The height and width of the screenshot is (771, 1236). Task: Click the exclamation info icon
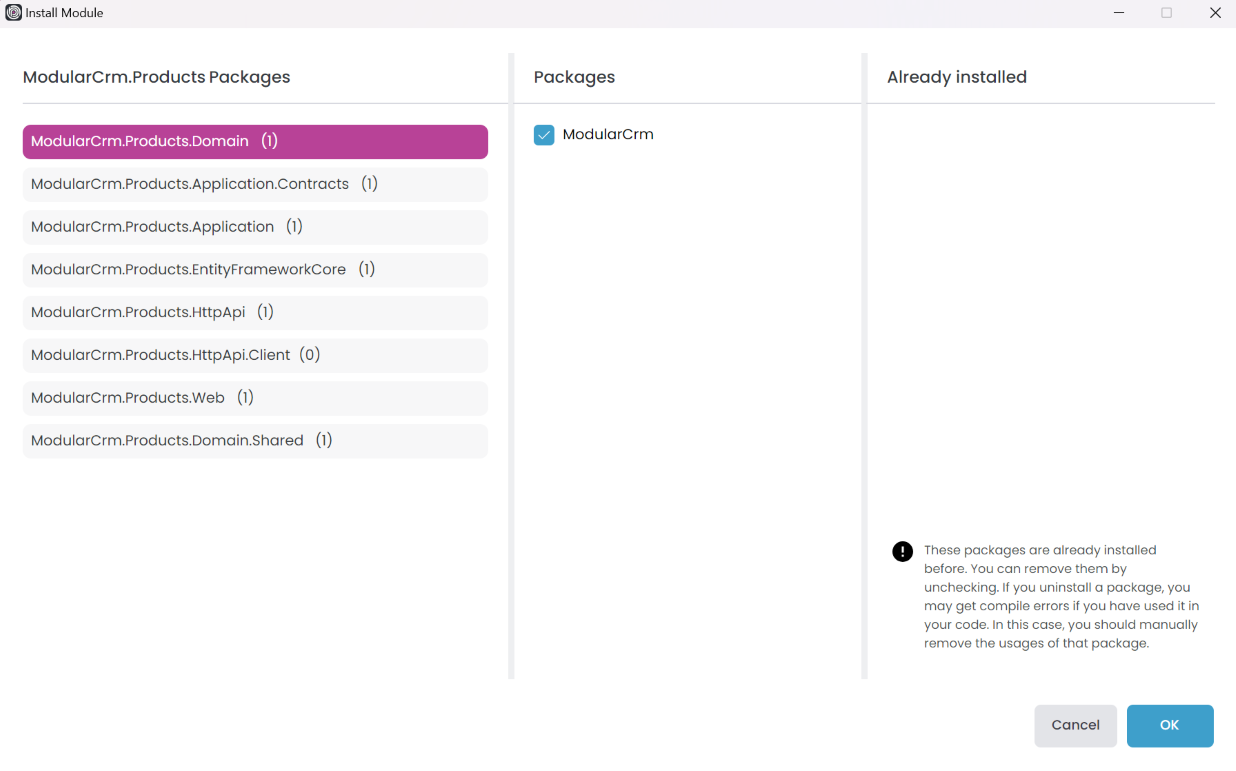coord(902,551)
